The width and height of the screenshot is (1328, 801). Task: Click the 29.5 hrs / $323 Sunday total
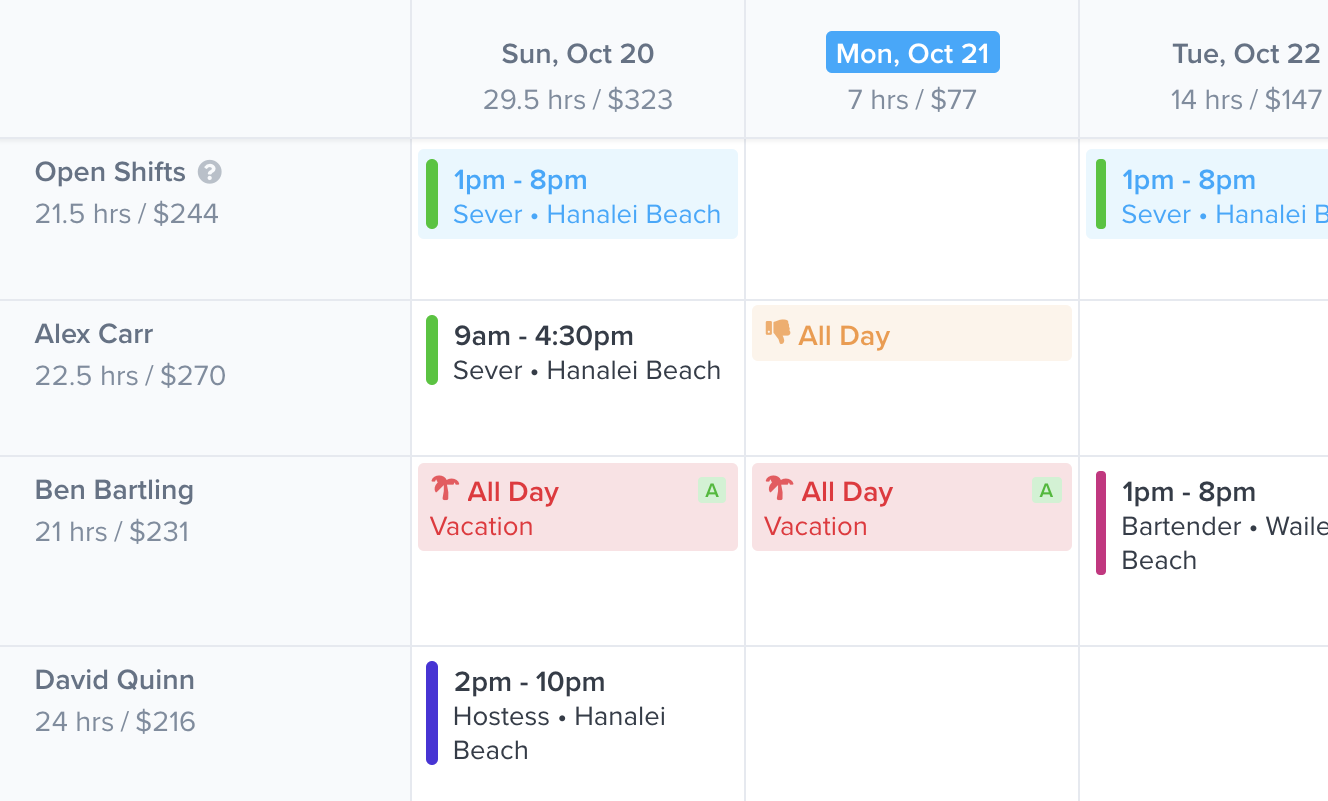point(577,99)
